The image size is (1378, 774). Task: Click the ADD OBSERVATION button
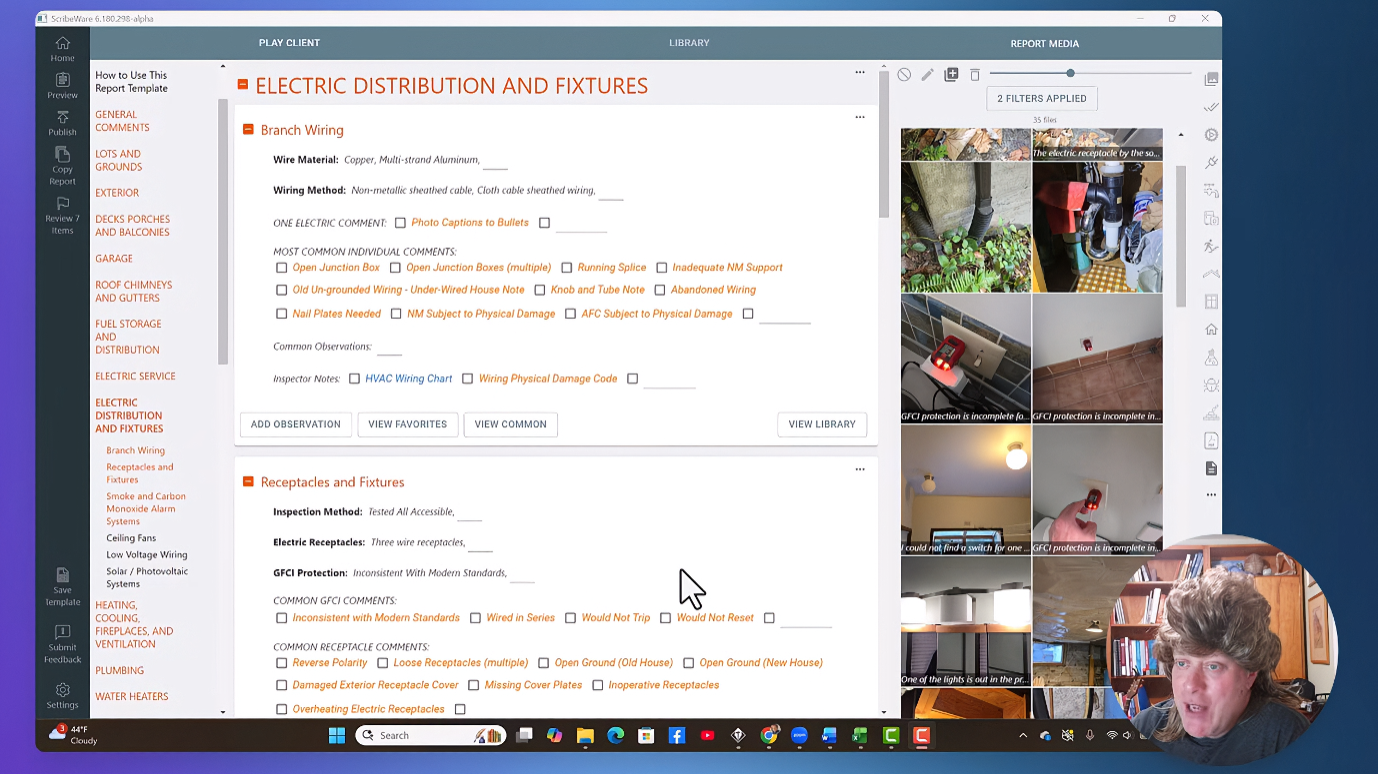(x=296, y=424)
